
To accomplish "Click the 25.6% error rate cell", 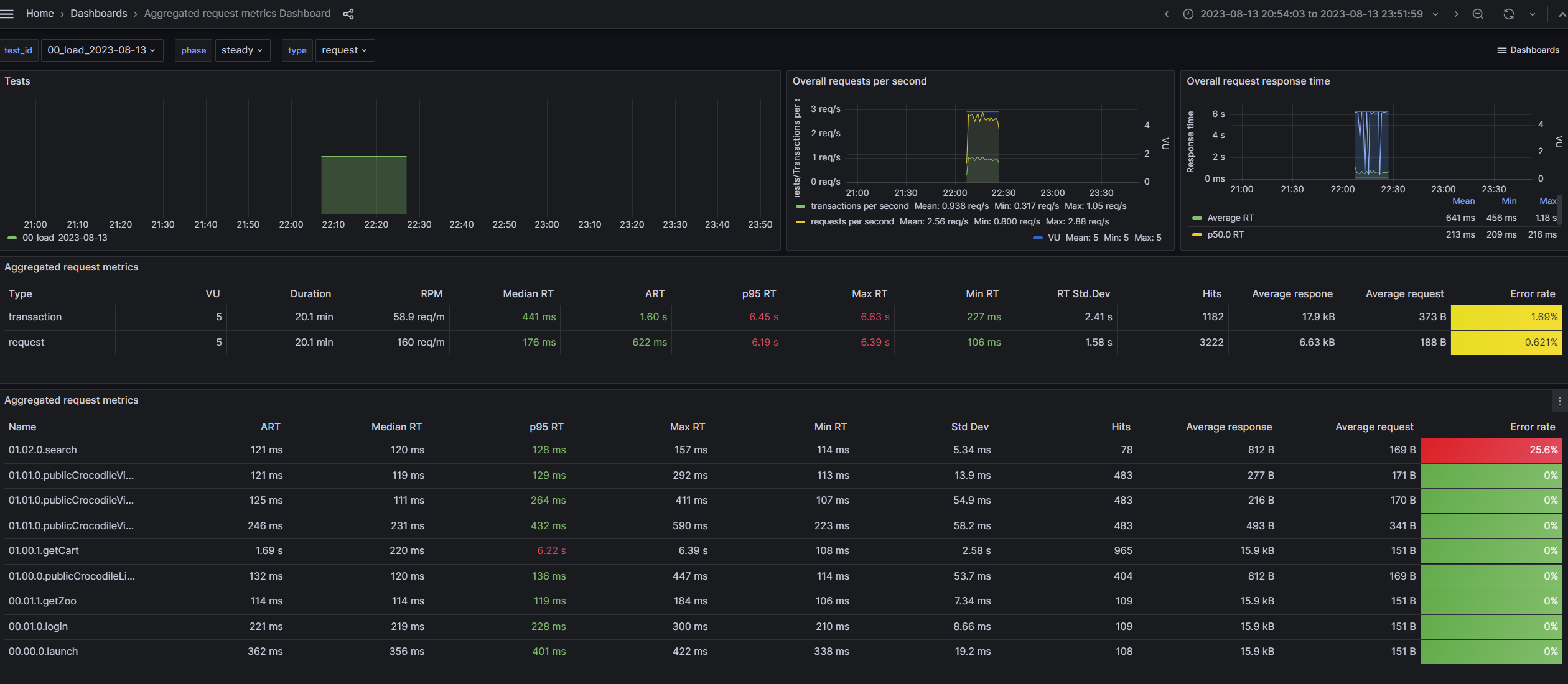I will click(x=1491, y=450).
